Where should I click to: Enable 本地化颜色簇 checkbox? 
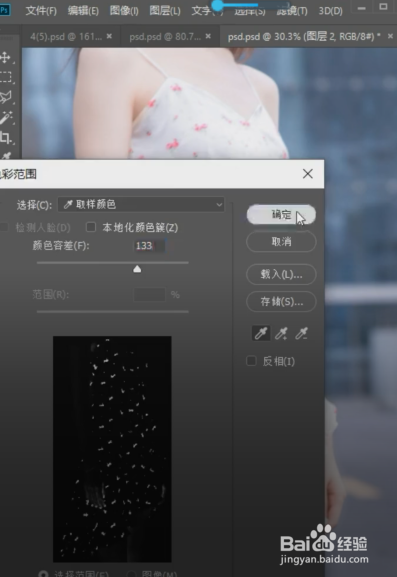[x=91, y=227]
